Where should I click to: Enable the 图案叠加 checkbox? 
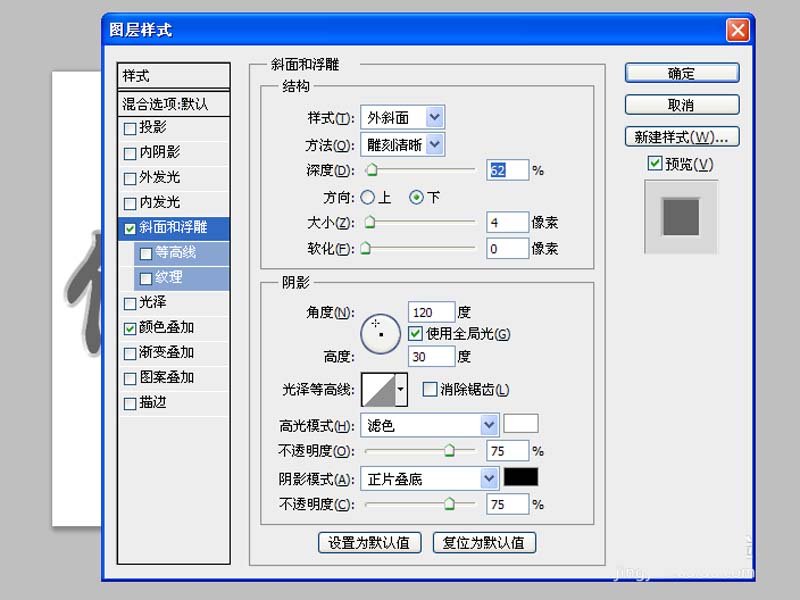click(130, 378)
